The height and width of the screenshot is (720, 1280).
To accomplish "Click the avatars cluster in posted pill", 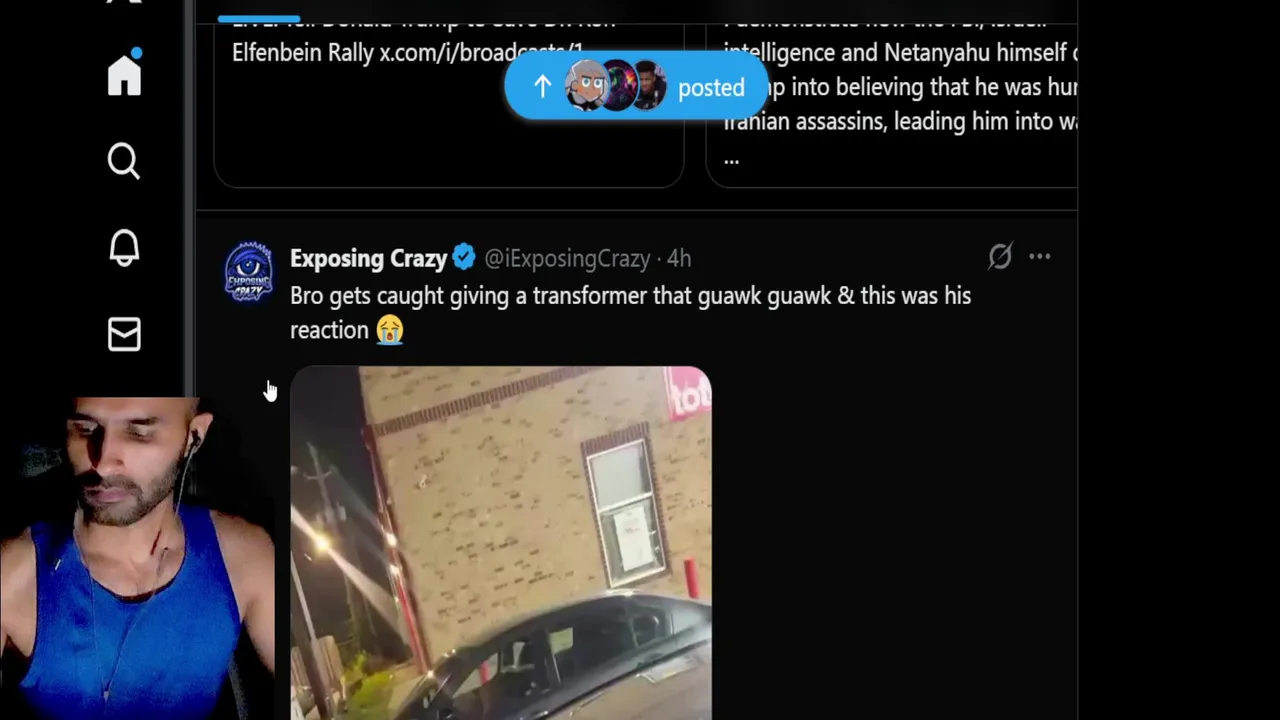I will (x=616, y=87).
